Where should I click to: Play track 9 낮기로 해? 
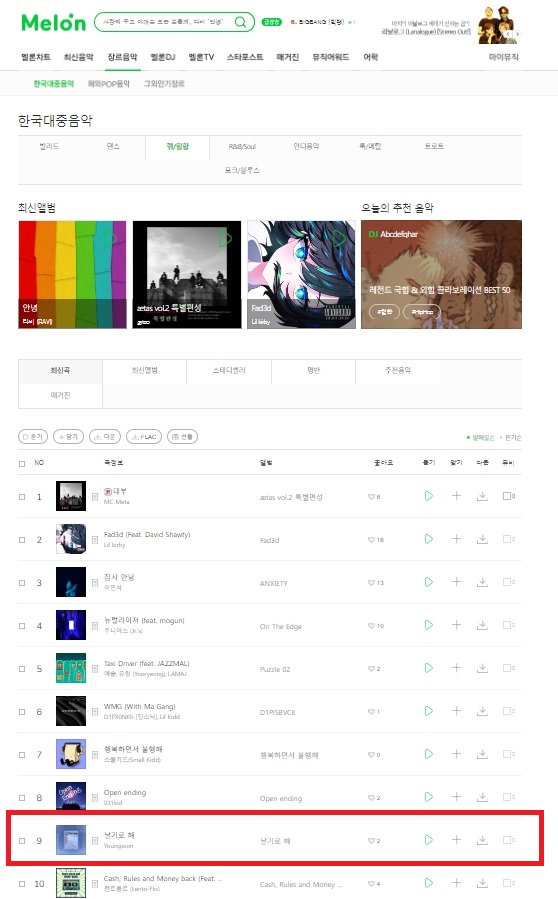(428, 840)
